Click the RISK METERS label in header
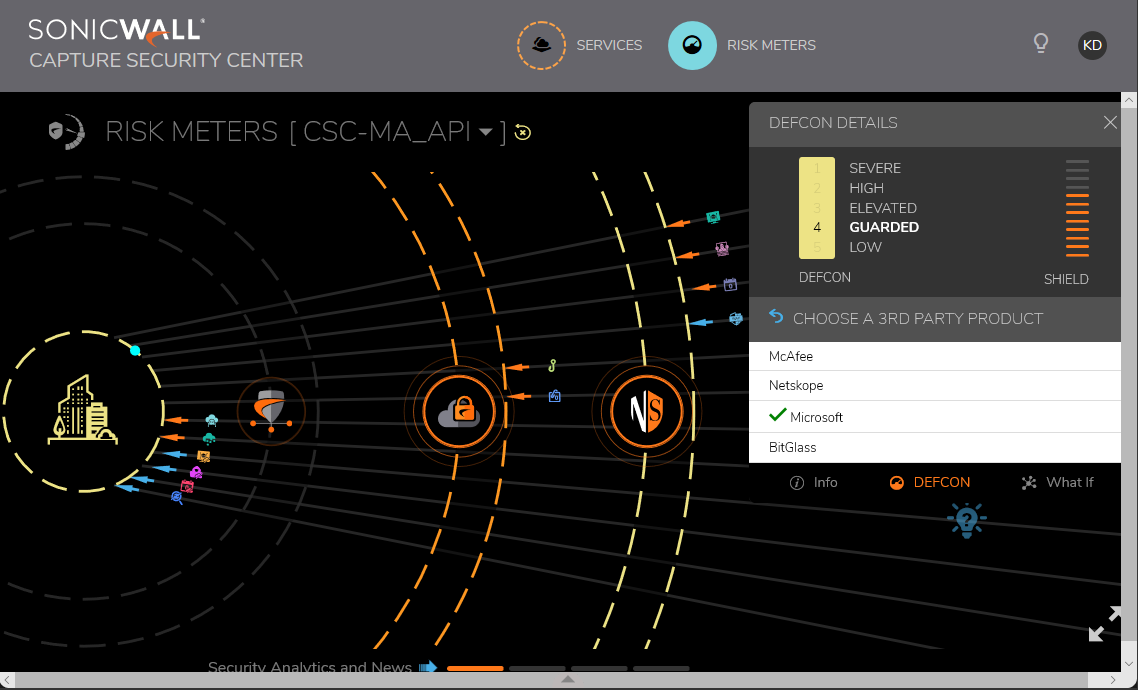 click(x=771, y=45)
